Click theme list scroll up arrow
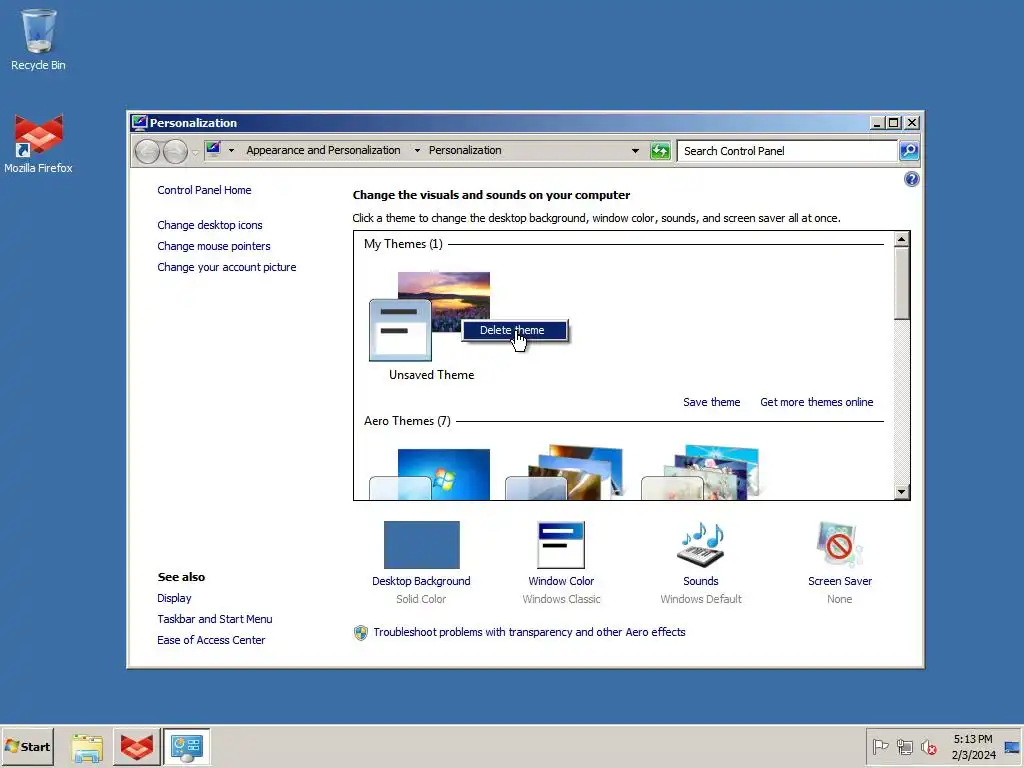 tap(901, 240)
